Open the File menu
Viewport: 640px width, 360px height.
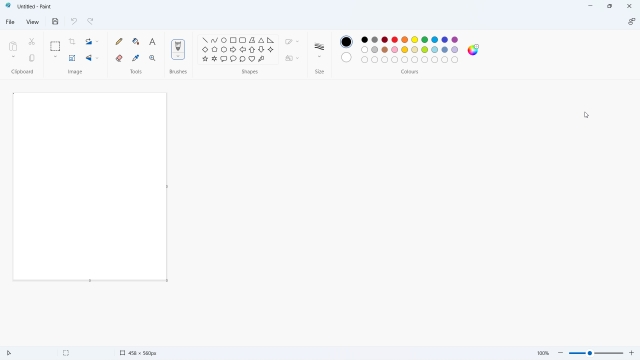point(10,22)
